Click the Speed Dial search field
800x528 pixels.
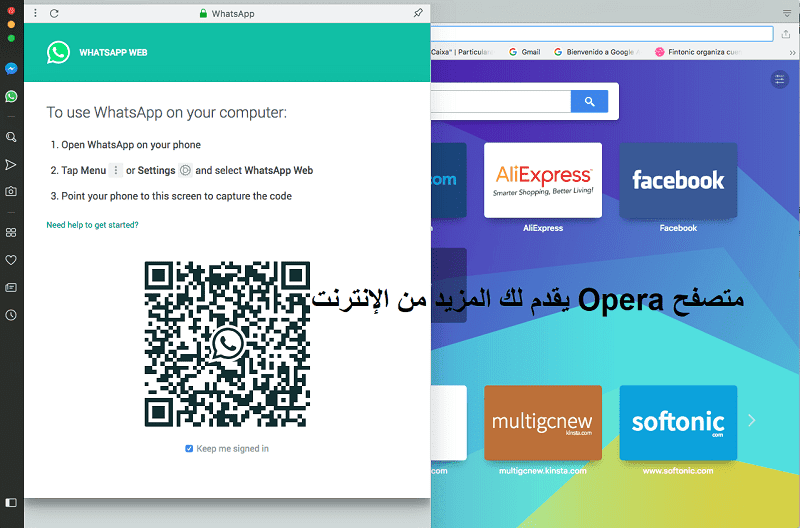[501, 102]
